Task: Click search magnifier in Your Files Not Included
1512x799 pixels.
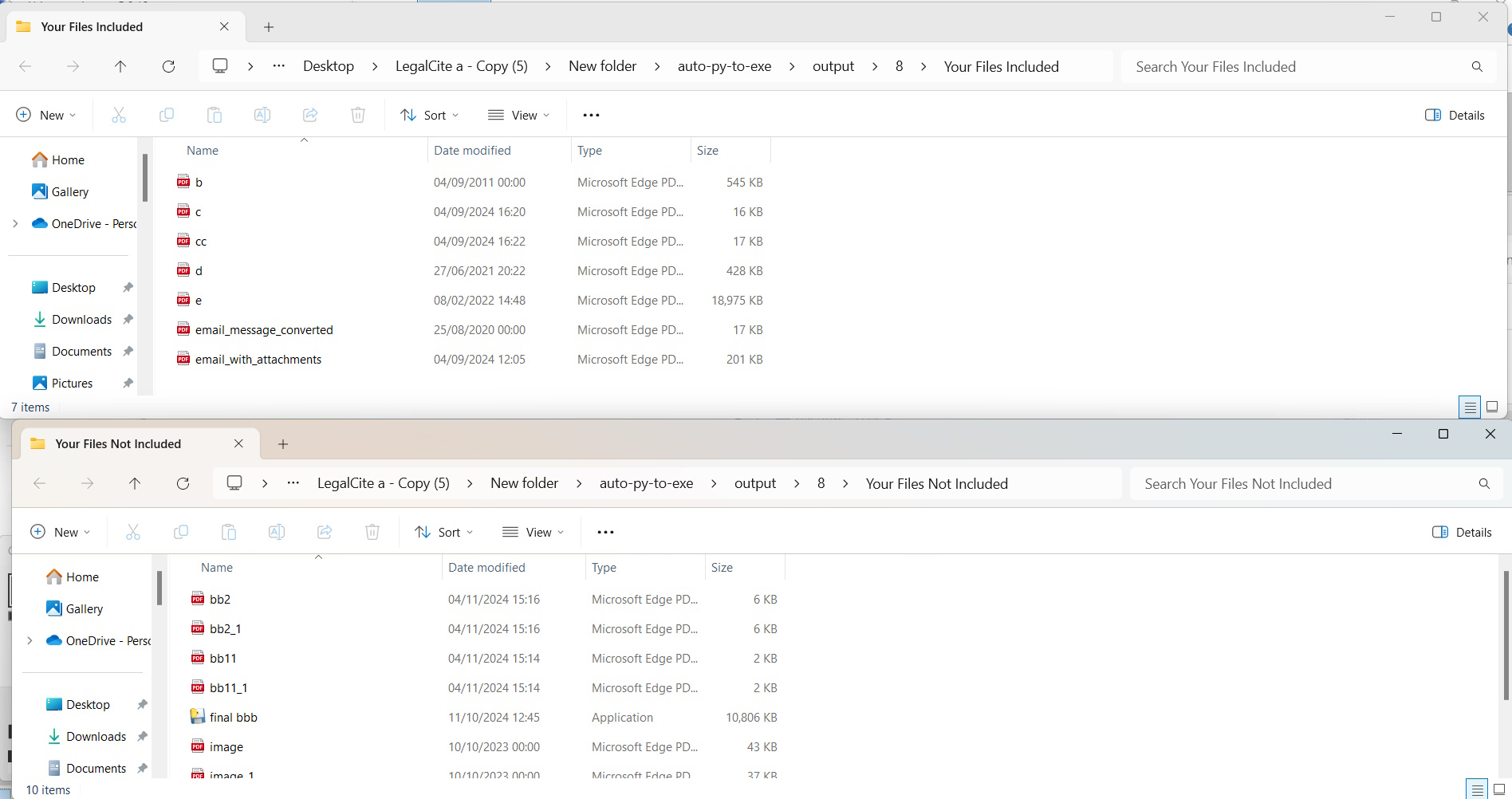Action: (x=1483, y=483)
